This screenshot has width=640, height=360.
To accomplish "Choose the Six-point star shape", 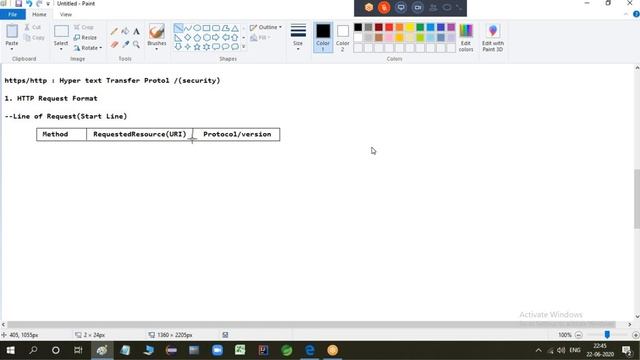I will point(207,47).
